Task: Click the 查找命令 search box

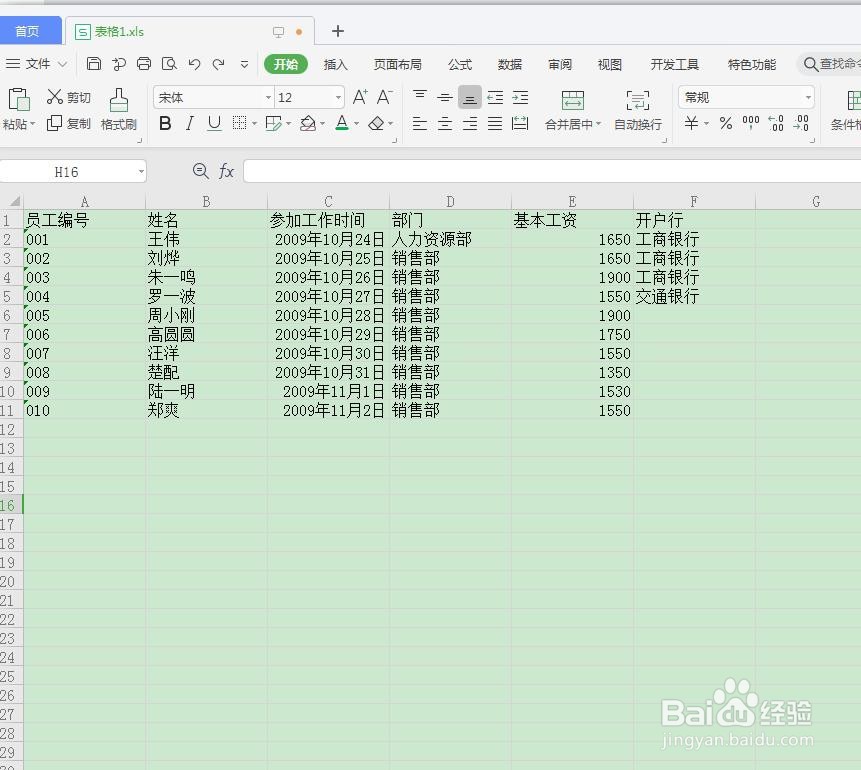Action: (831, 64)
